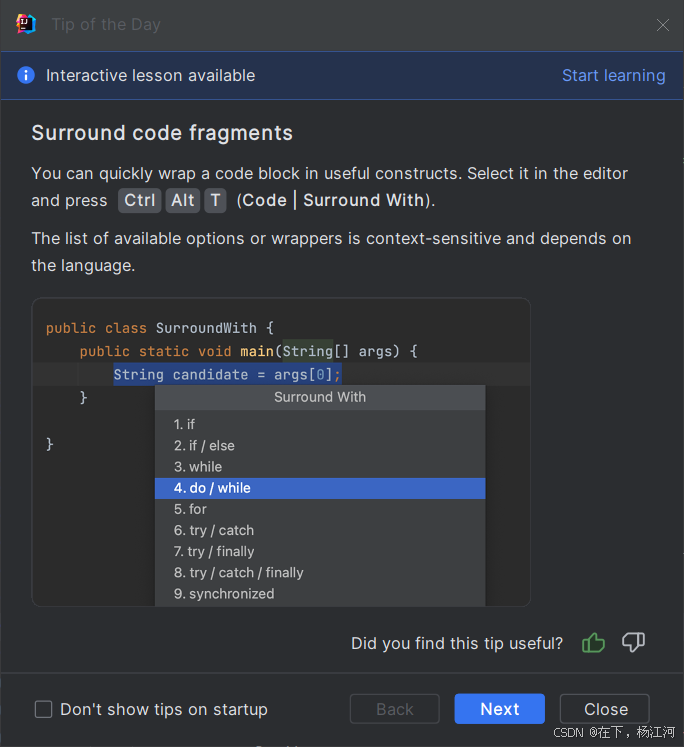Viewport: 684px width, 747px height.
Task: Click the 'try / catch / finally' entry
Action: (320, 573)
